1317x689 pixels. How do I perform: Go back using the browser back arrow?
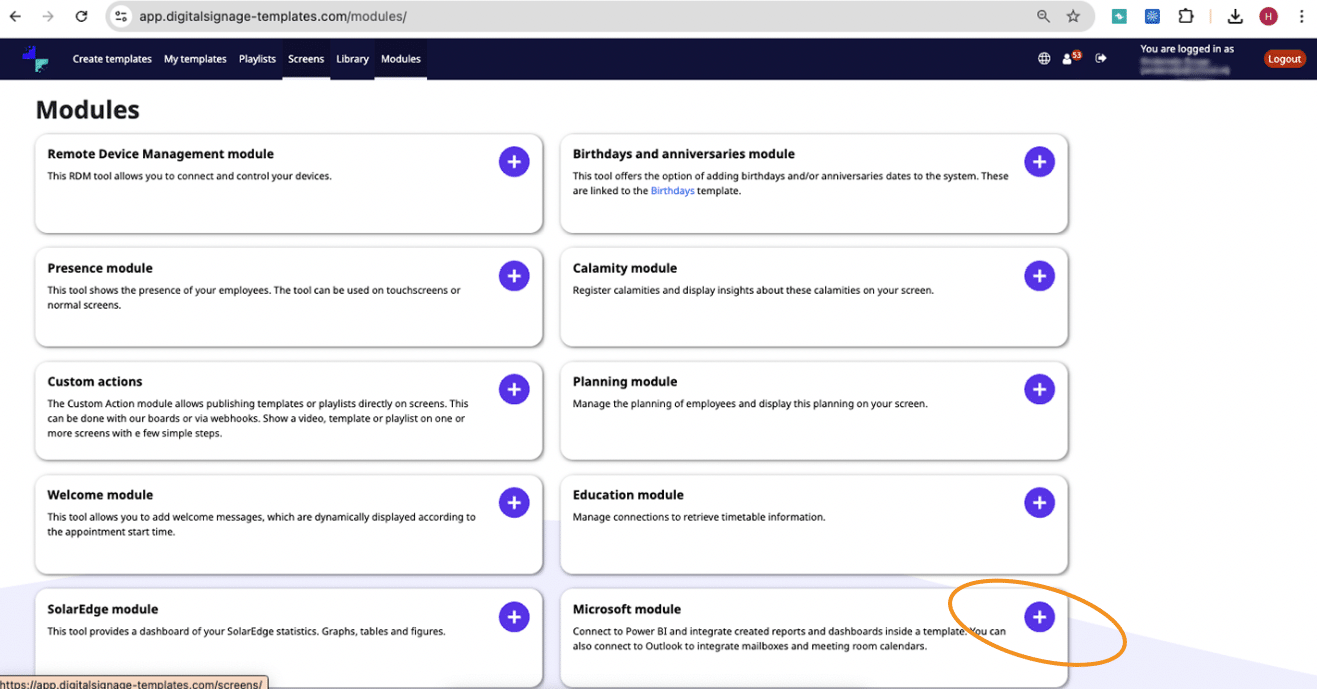coord(16,16)
